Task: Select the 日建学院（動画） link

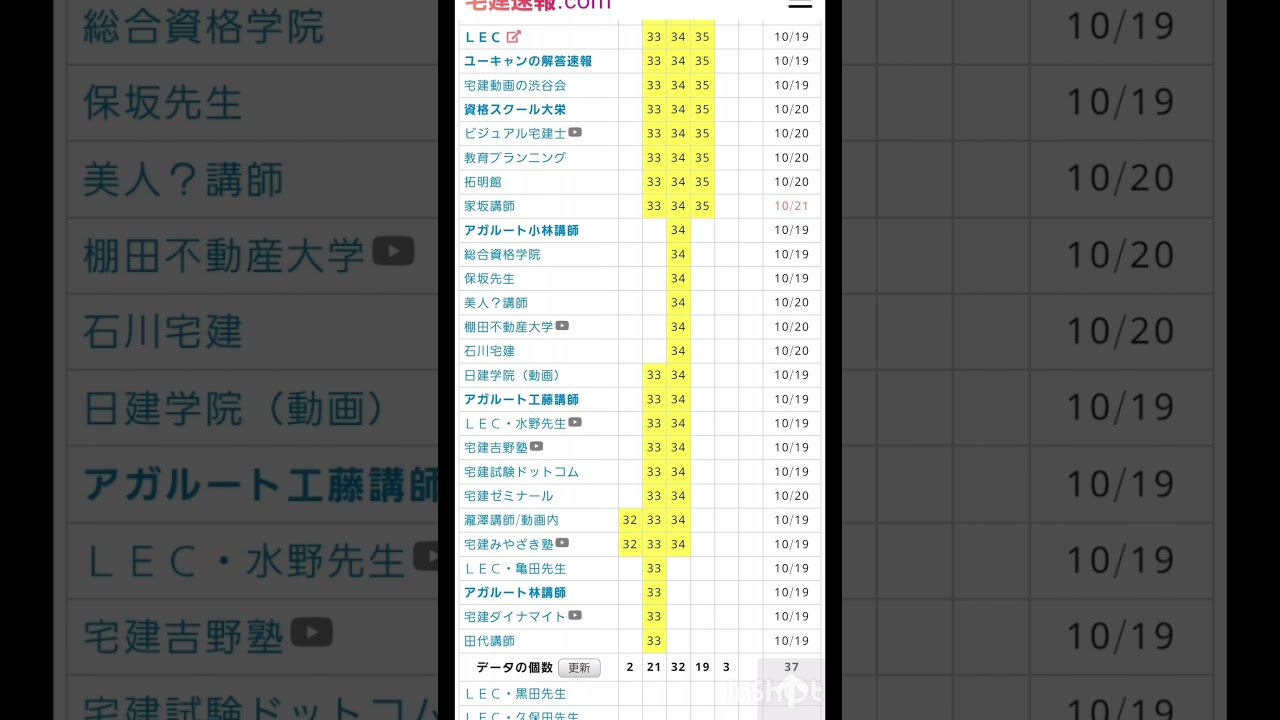Action: [x=514, y=375]
